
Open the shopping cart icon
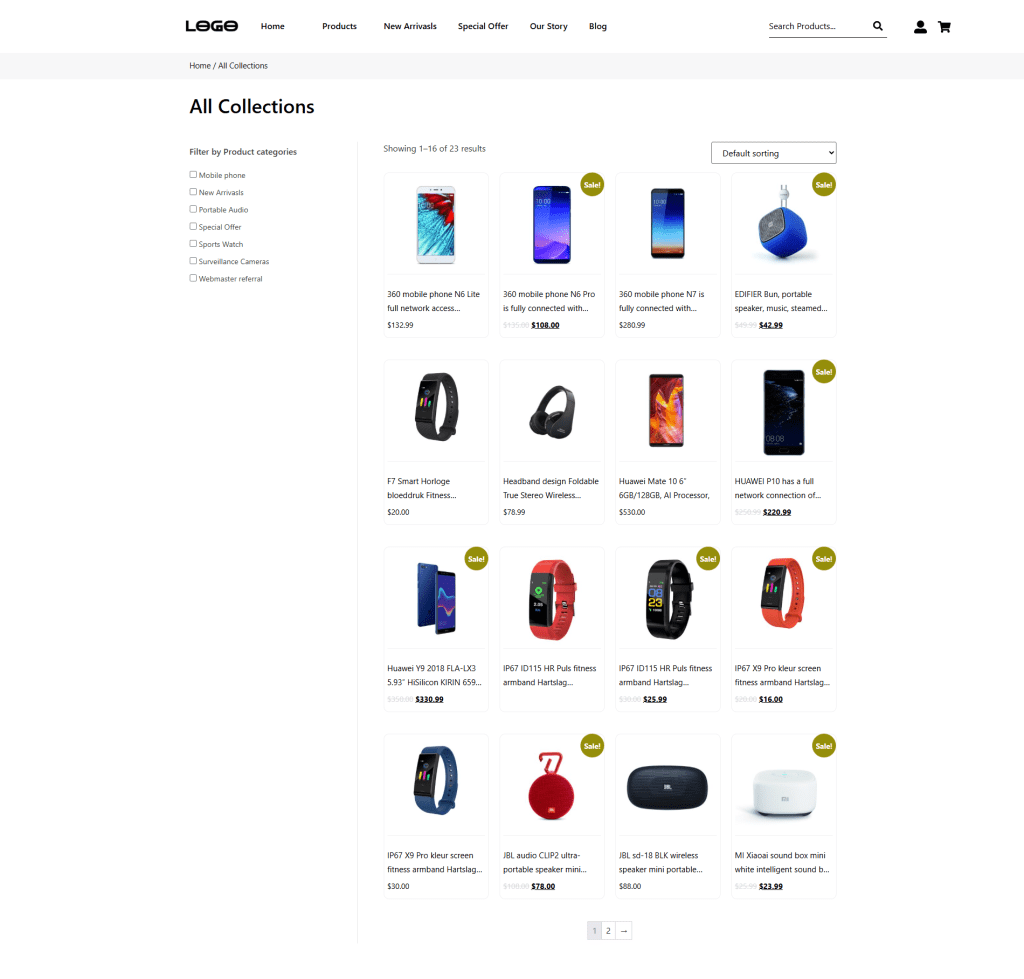pos(944,27)
